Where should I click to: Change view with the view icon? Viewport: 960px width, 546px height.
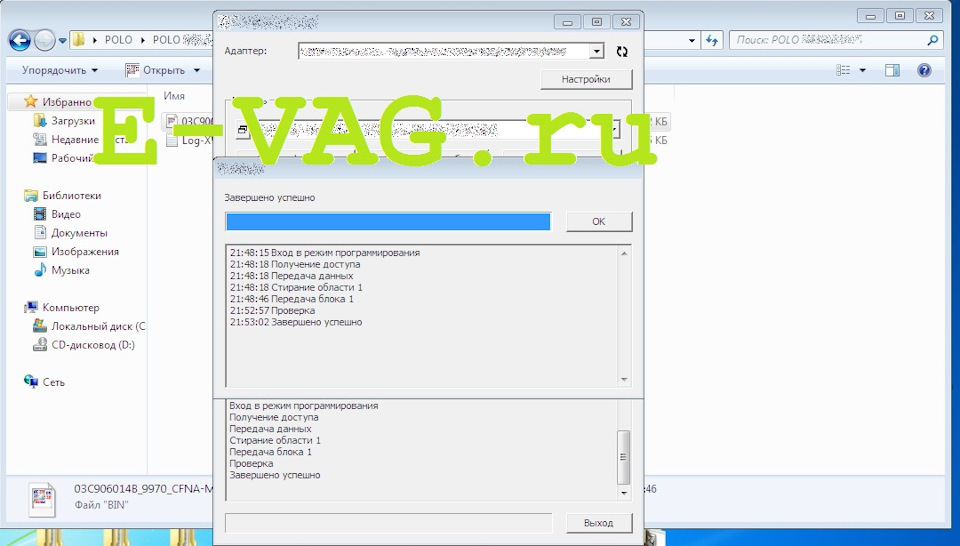point(844,70)
